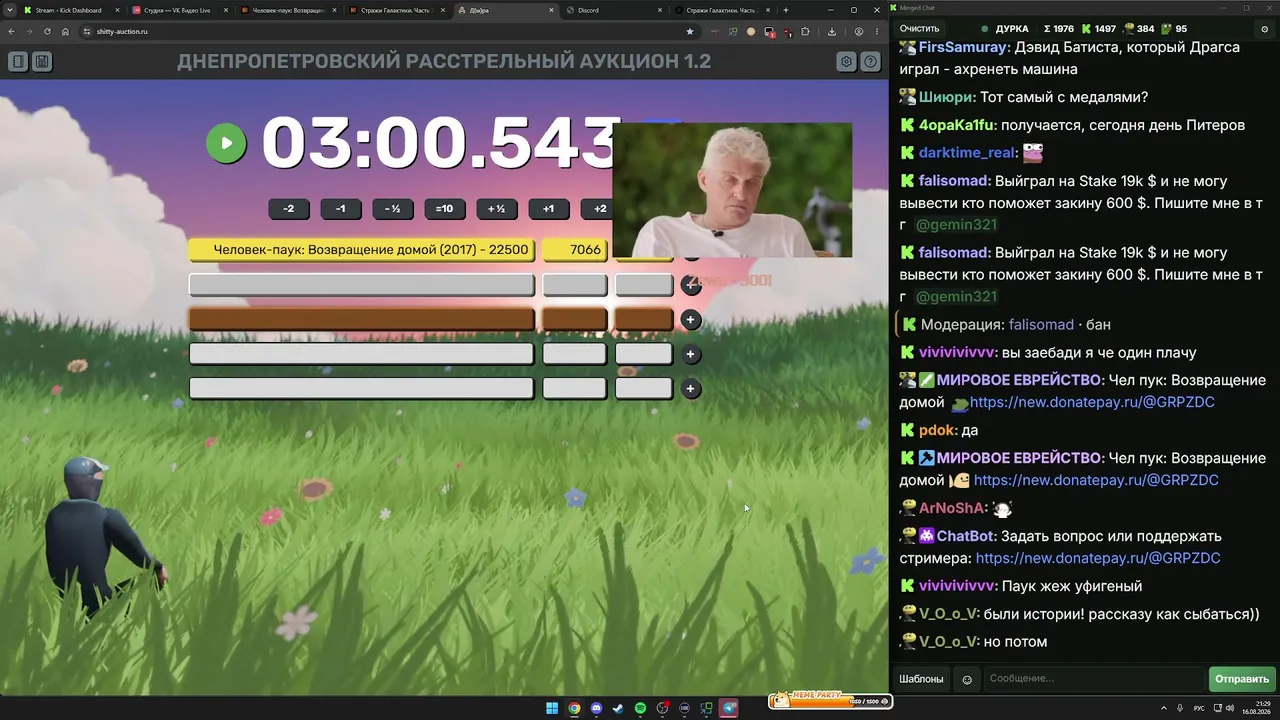Click the plus button beside the brown lot row
The image size is (1280, 720).
690,320
